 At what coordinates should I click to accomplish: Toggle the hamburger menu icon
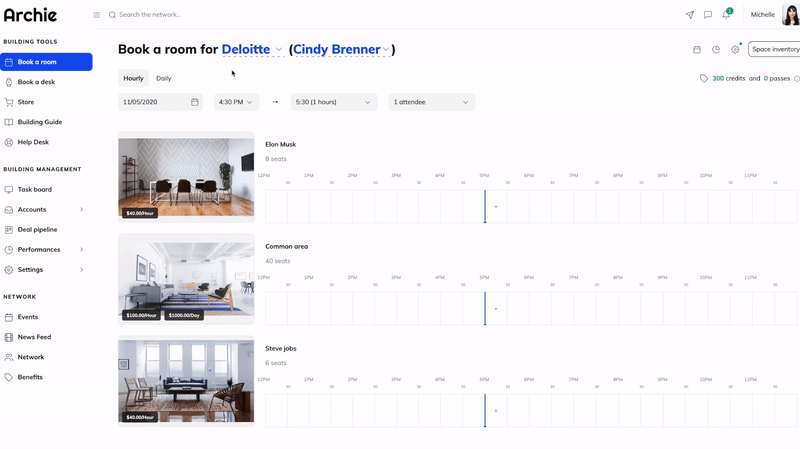coord(96,15)
